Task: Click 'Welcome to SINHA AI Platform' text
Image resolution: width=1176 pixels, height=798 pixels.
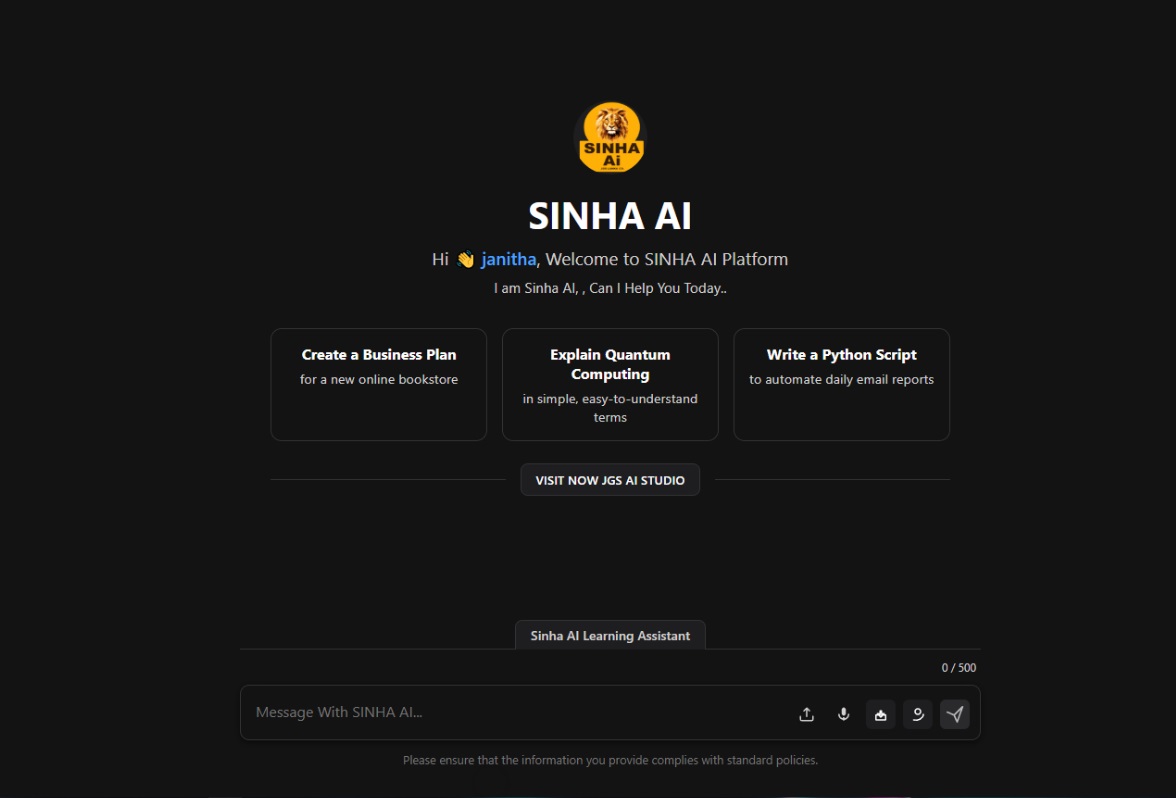Action: click(666, 259)
